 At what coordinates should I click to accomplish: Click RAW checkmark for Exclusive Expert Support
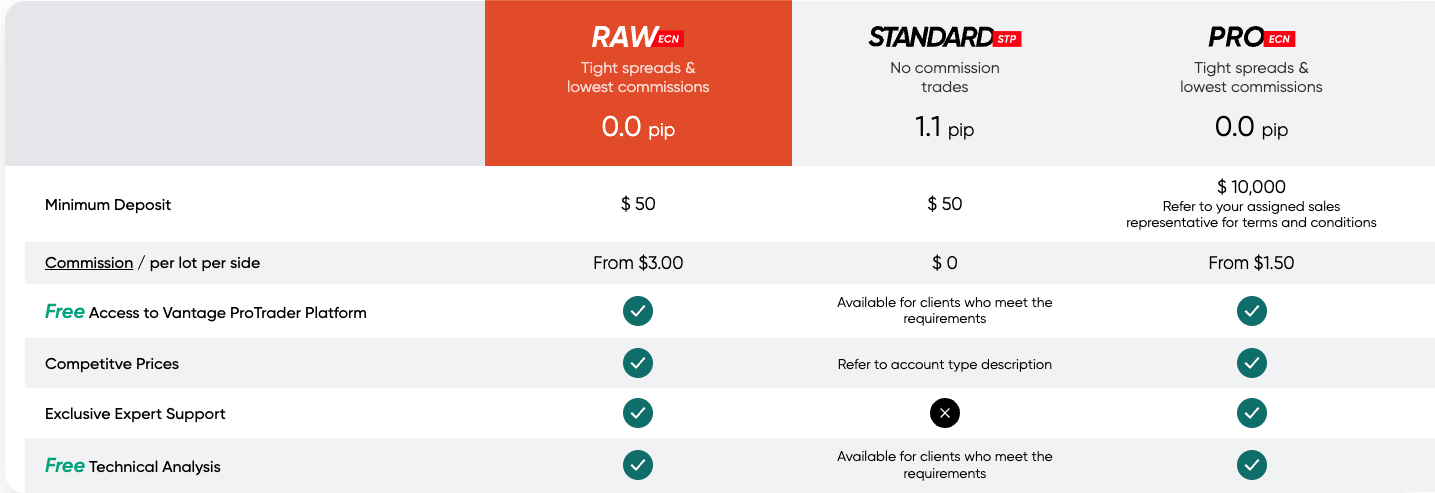point(638,412)
